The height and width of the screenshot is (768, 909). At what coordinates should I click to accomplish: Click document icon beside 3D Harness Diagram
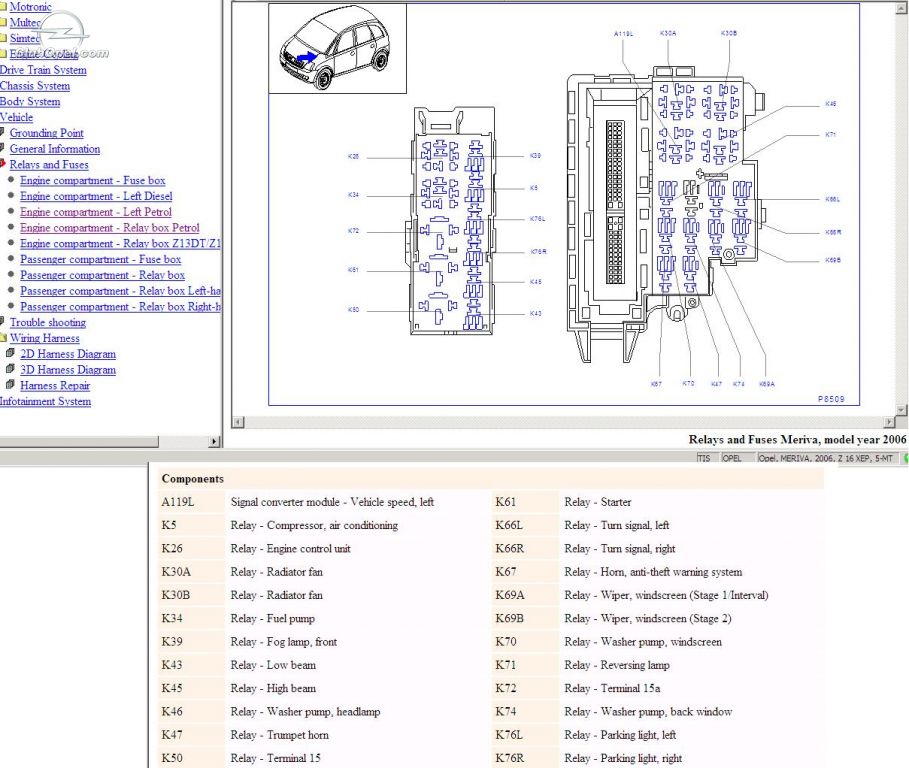tap(10, 369)
